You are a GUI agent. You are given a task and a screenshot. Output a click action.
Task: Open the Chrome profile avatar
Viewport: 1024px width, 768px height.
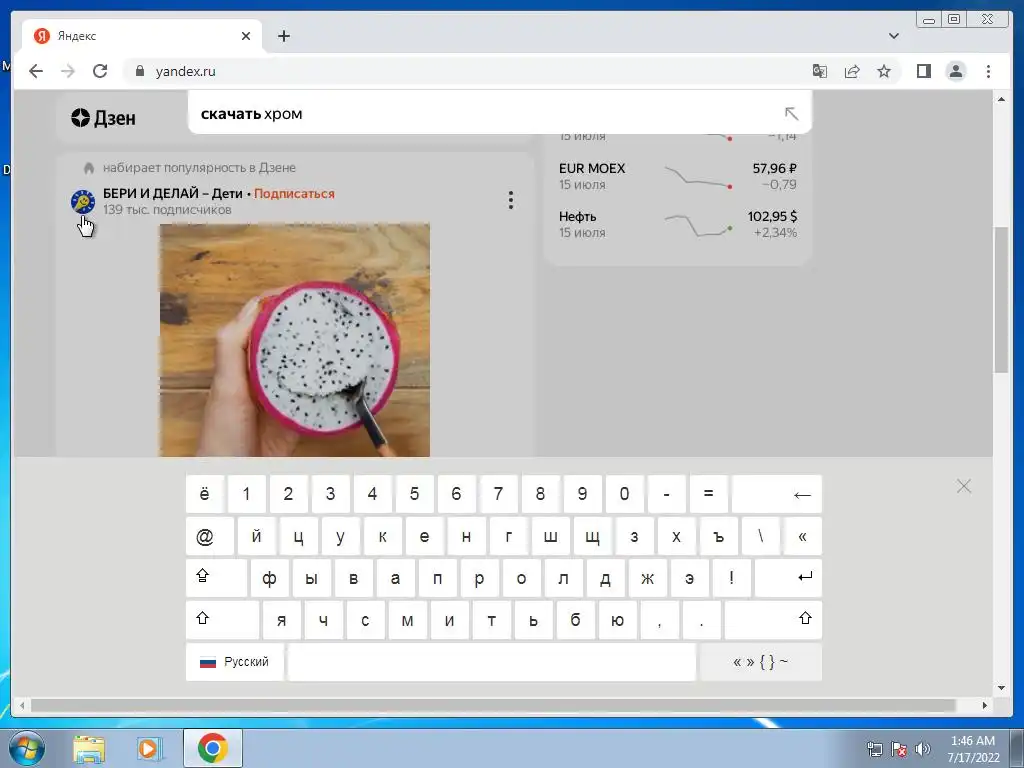pyautogui.click(x=955, y=71)
